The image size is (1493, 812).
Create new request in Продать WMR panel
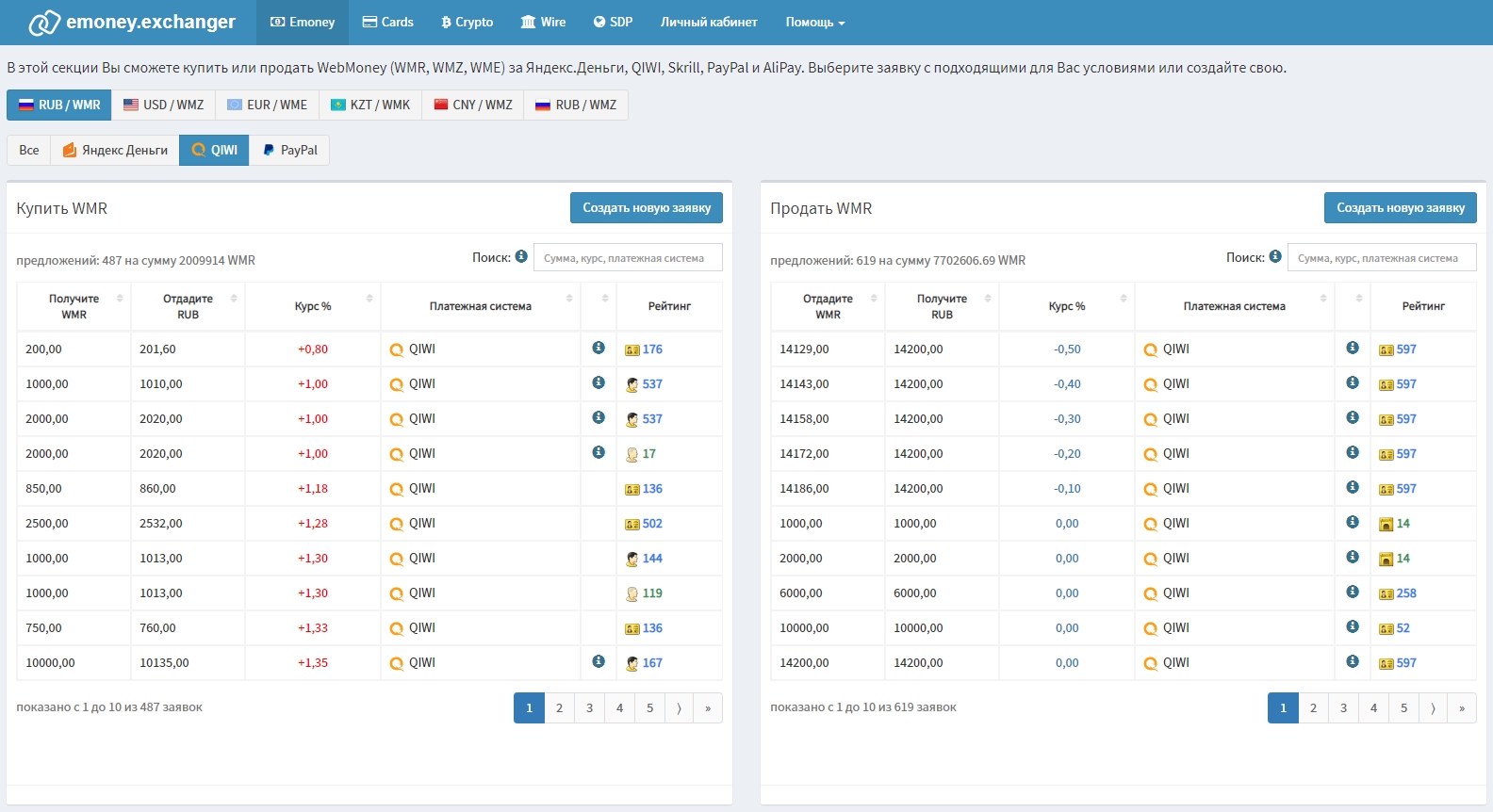pos(1401,208)
